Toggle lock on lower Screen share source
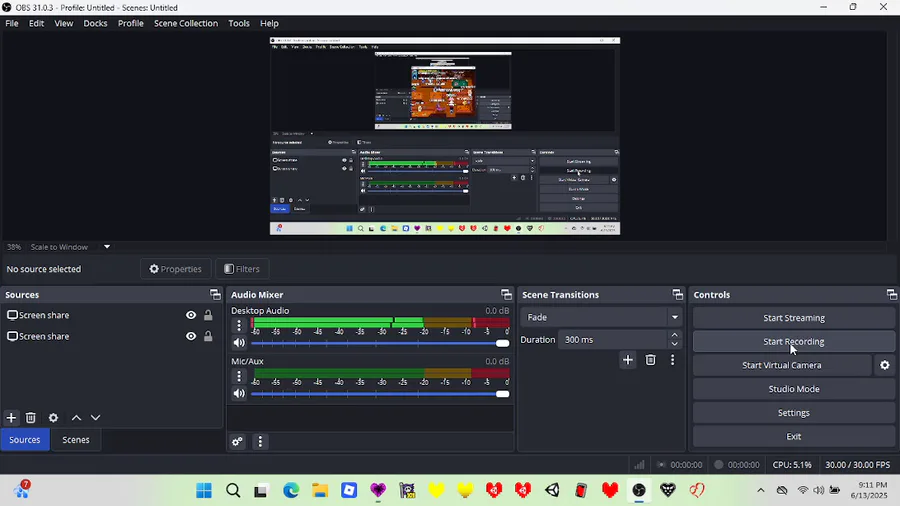 [208, 336]
